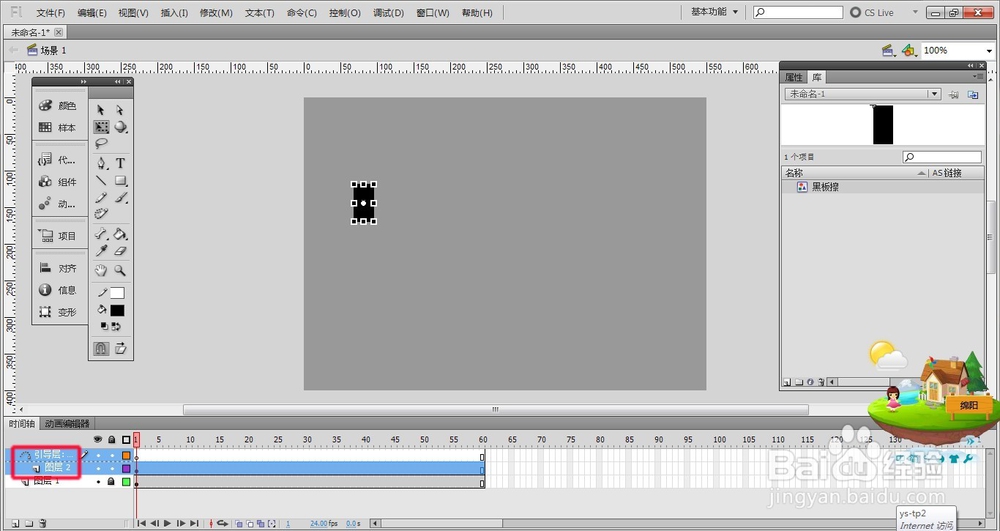Open the 信息 (Info) panel
Viewport: 1000px width, 531px height.
pos(59,290)
